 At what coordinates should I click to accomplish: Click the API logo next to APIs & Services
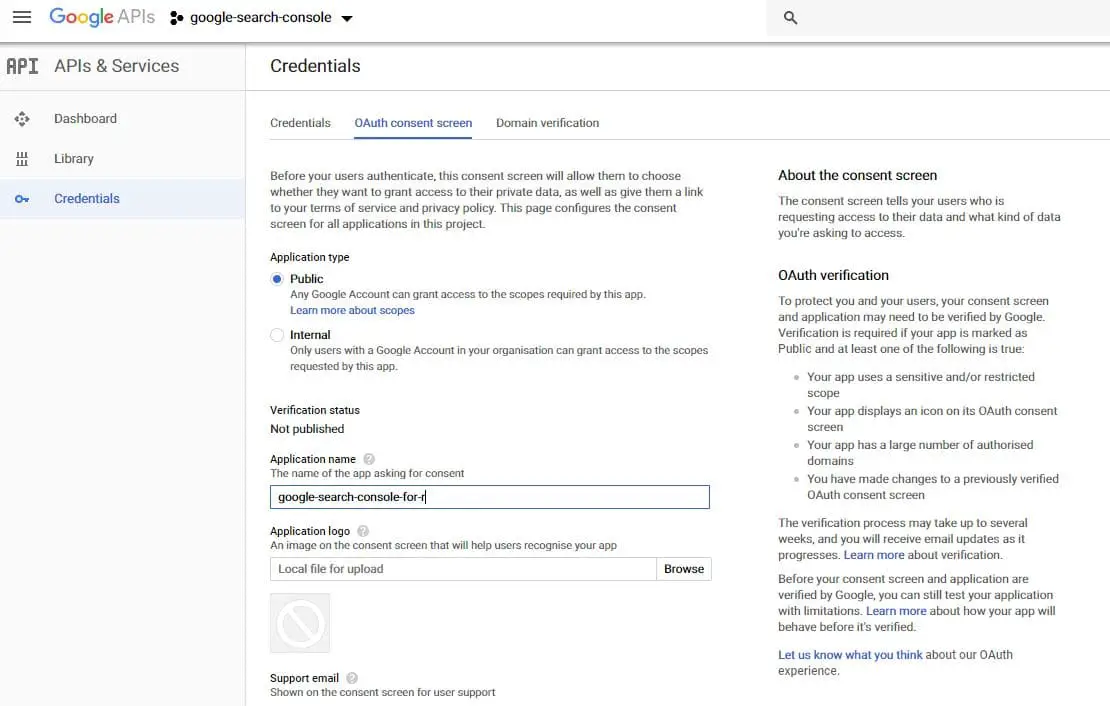coord(23,66)
